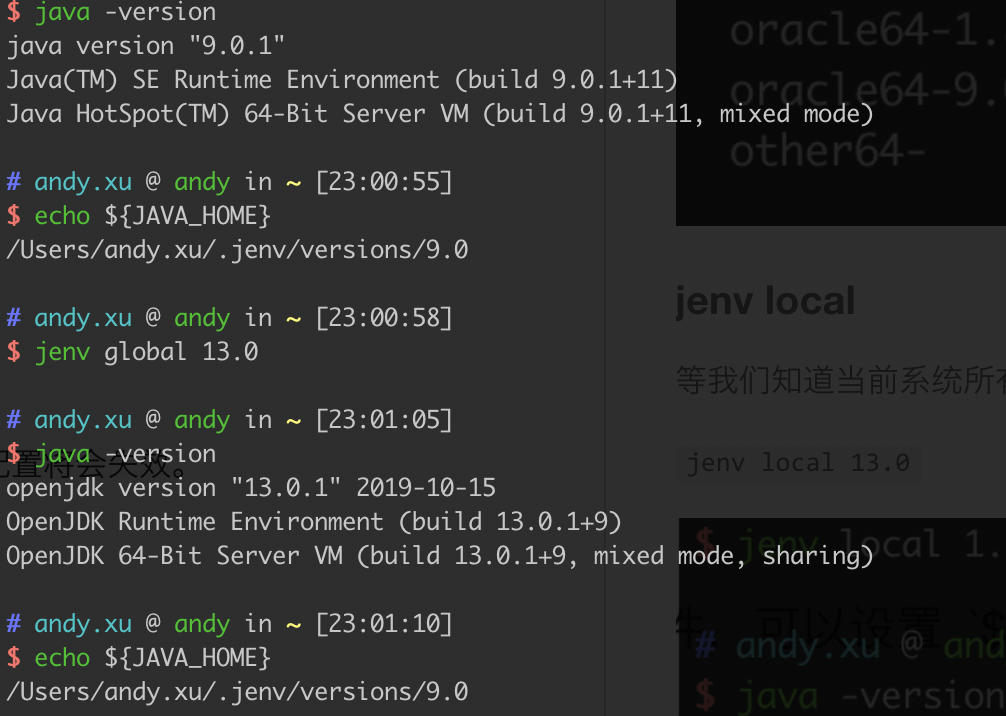Screen dimensions: 1006x716
Task: Click the jenv local 13.0 code snippet
Action: 797,462
